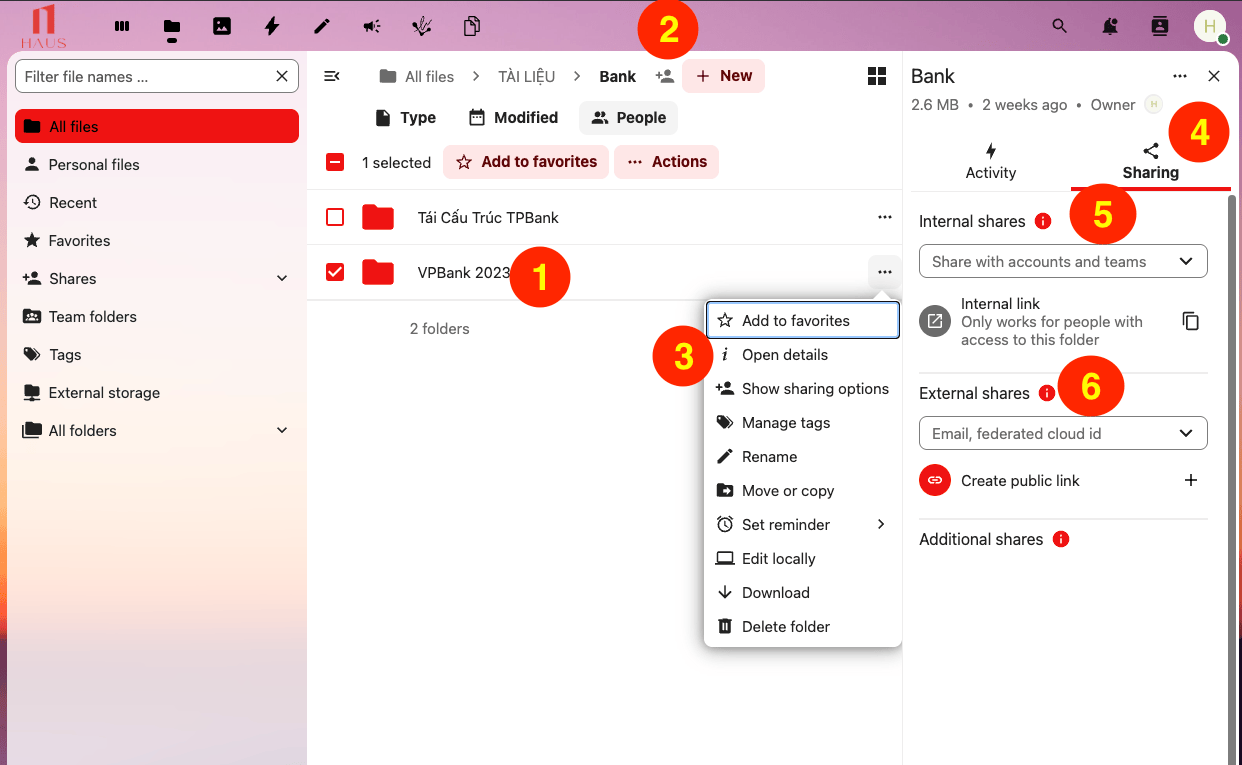
Task: Expand the Shares section in sidebar
Action: click(x=282, y=279)
